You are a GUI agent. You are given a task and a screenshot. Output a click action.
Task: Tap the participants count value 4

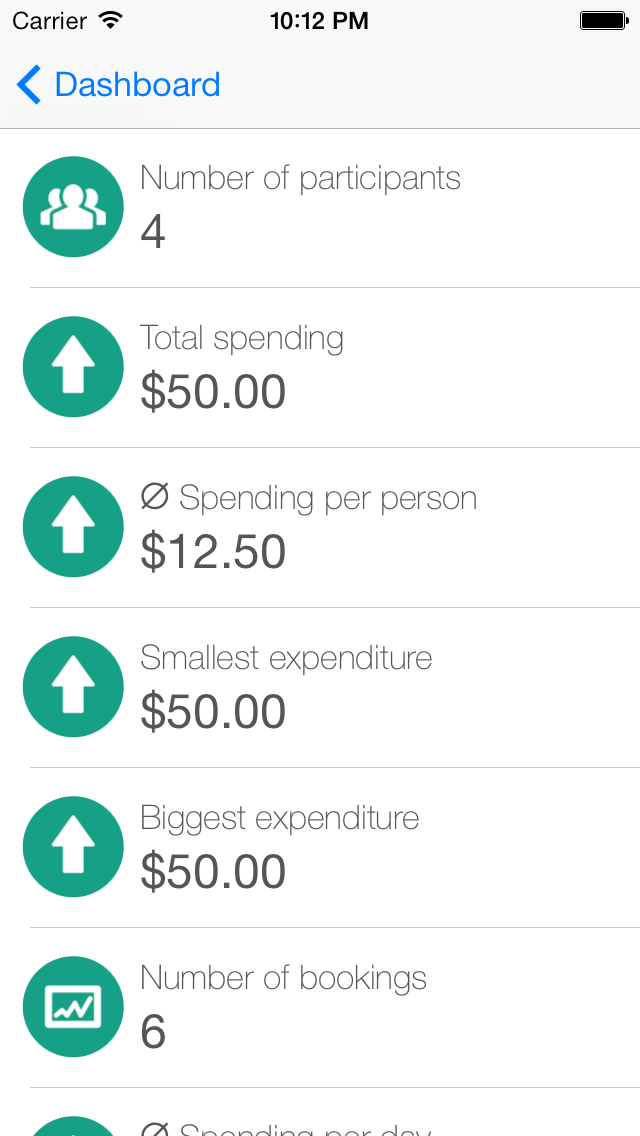(x=153, y=232)
